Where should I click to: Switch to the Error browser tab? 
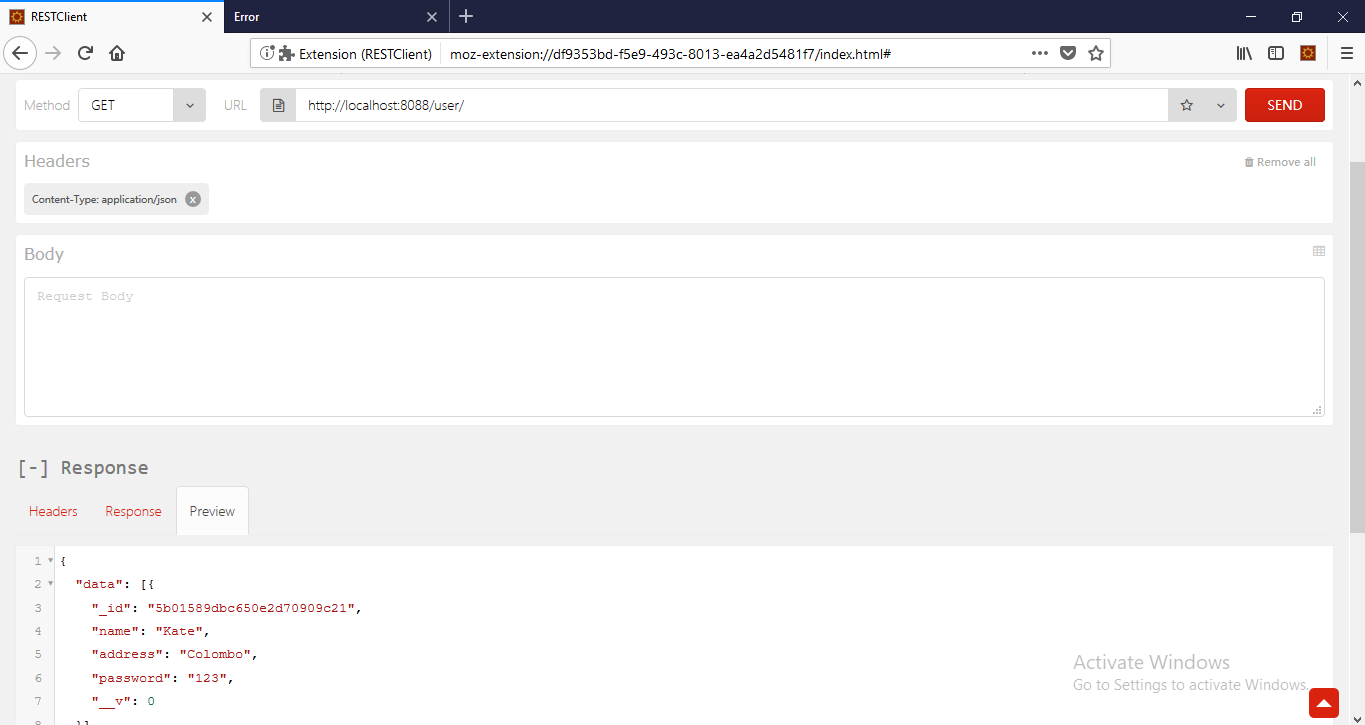point(337,17)
